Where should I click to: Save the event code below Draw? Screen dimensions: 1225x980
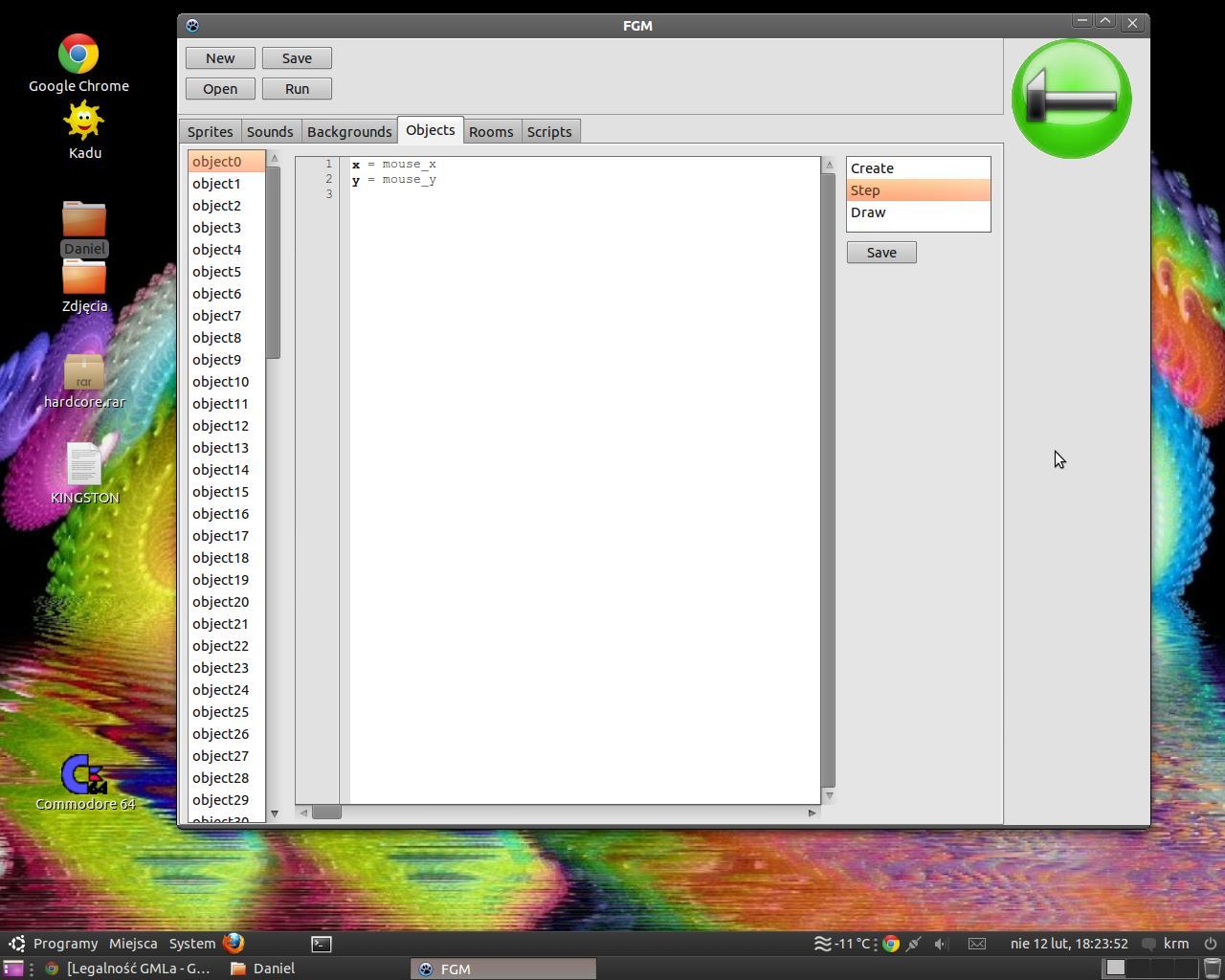[x=881, y=253]
